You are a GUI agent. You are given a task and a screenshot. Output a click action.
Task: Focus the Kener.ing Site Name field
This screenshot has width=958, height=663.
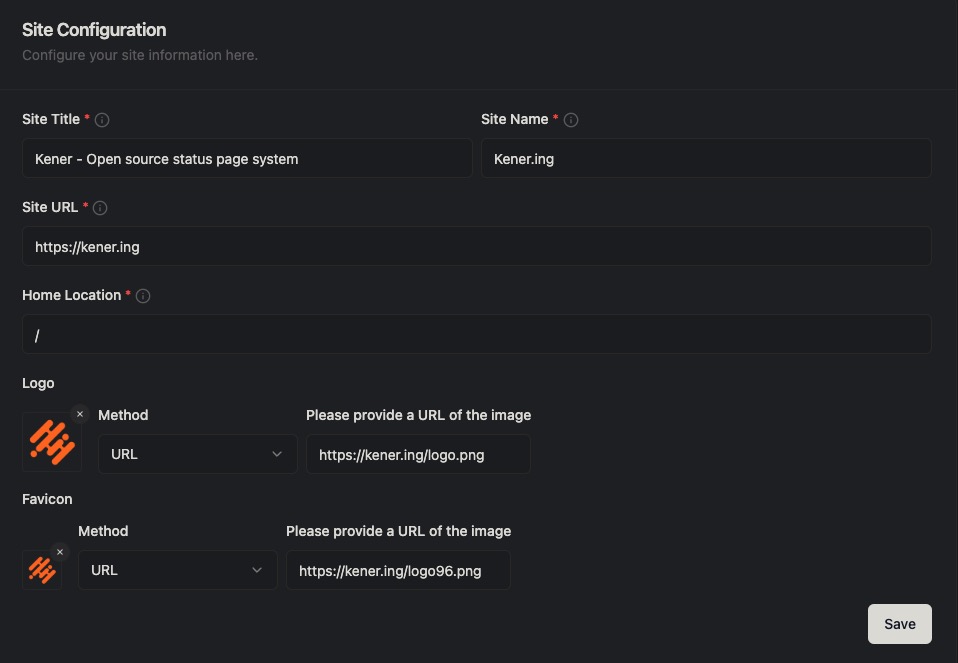pos(706,158)
